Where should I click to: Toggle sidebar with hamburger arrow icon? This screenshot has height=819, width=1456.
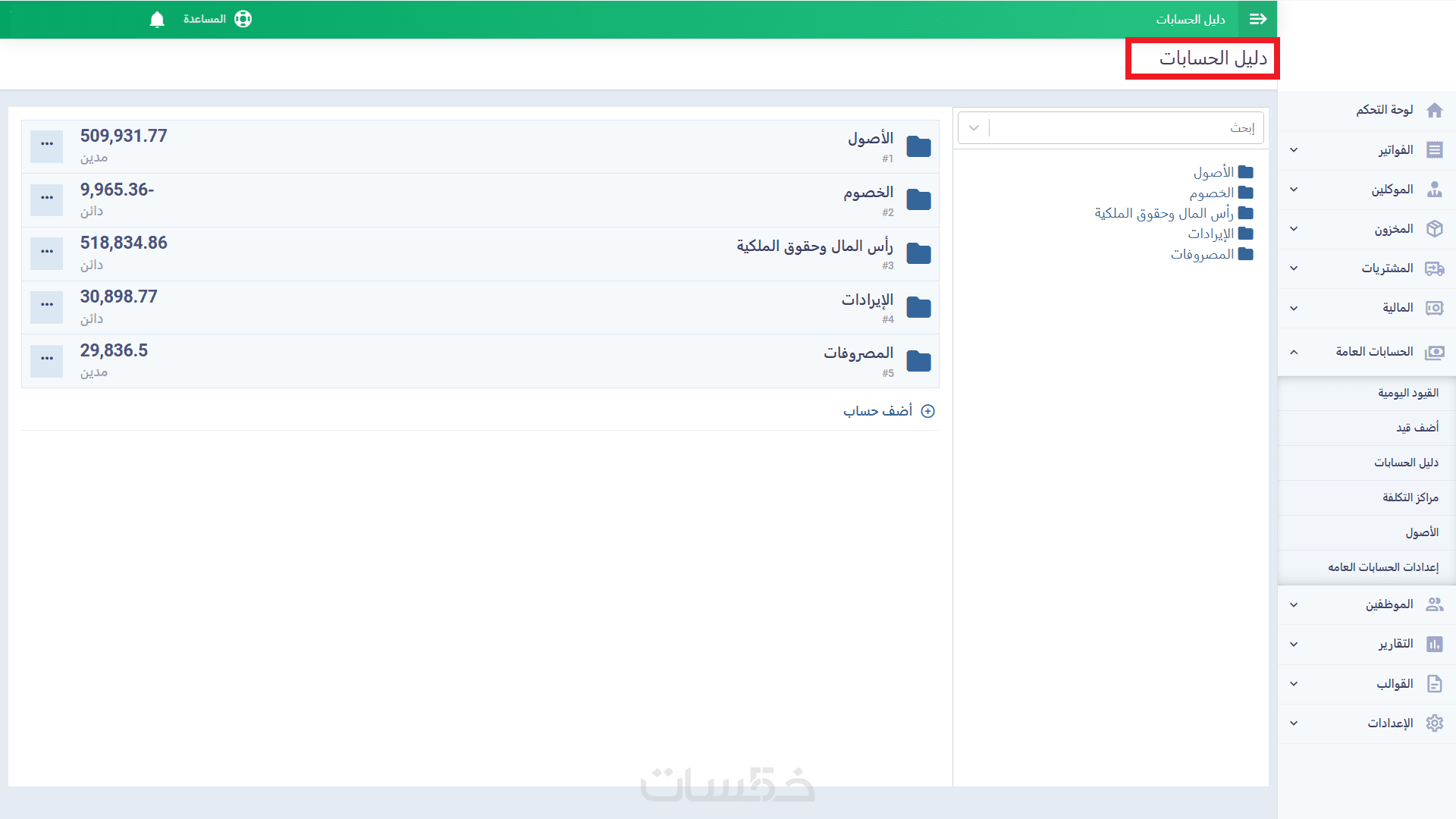point(1258,19)
